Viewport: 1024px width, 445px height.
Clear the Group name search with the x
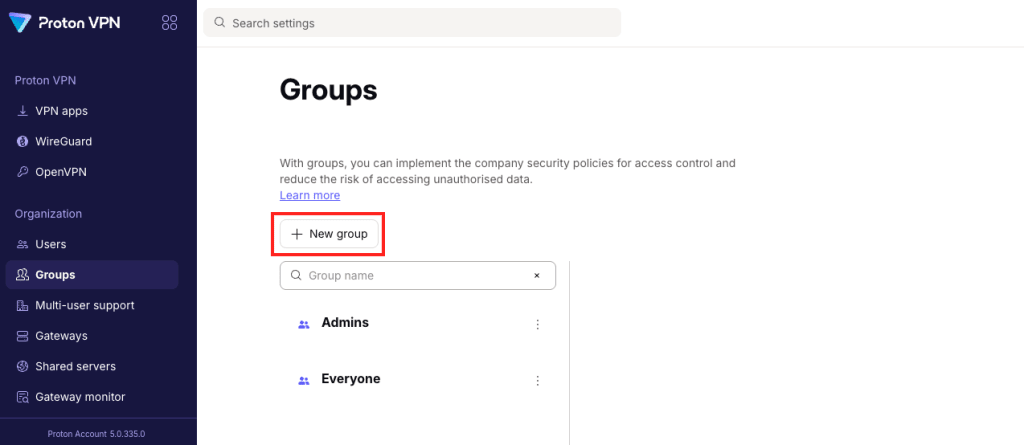click(x=537, y=276)
